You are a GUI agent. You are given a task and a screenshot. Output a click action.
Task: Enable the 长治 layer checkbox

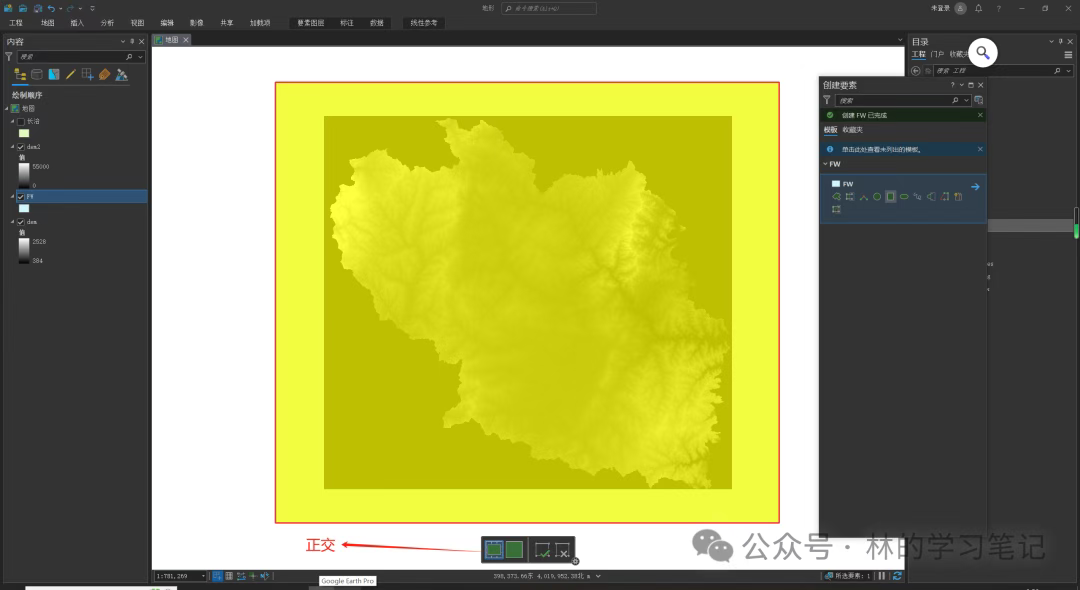(21, 121)
